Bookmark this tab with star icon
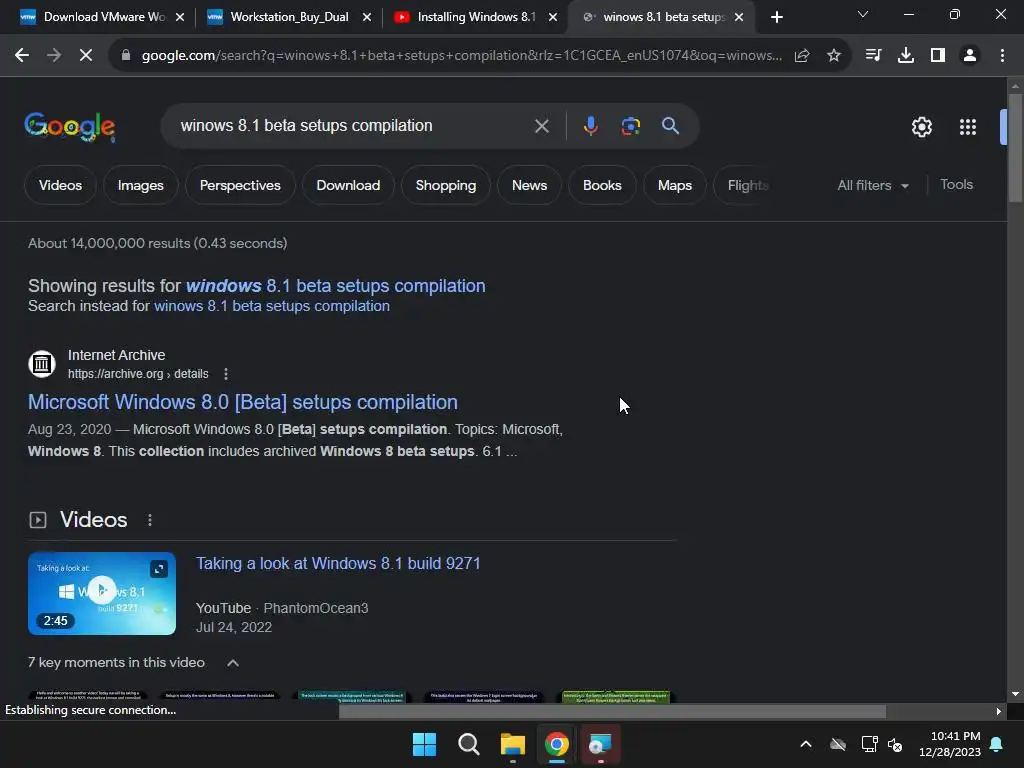Screen dimensions: 1024x768 coord(834,56)
